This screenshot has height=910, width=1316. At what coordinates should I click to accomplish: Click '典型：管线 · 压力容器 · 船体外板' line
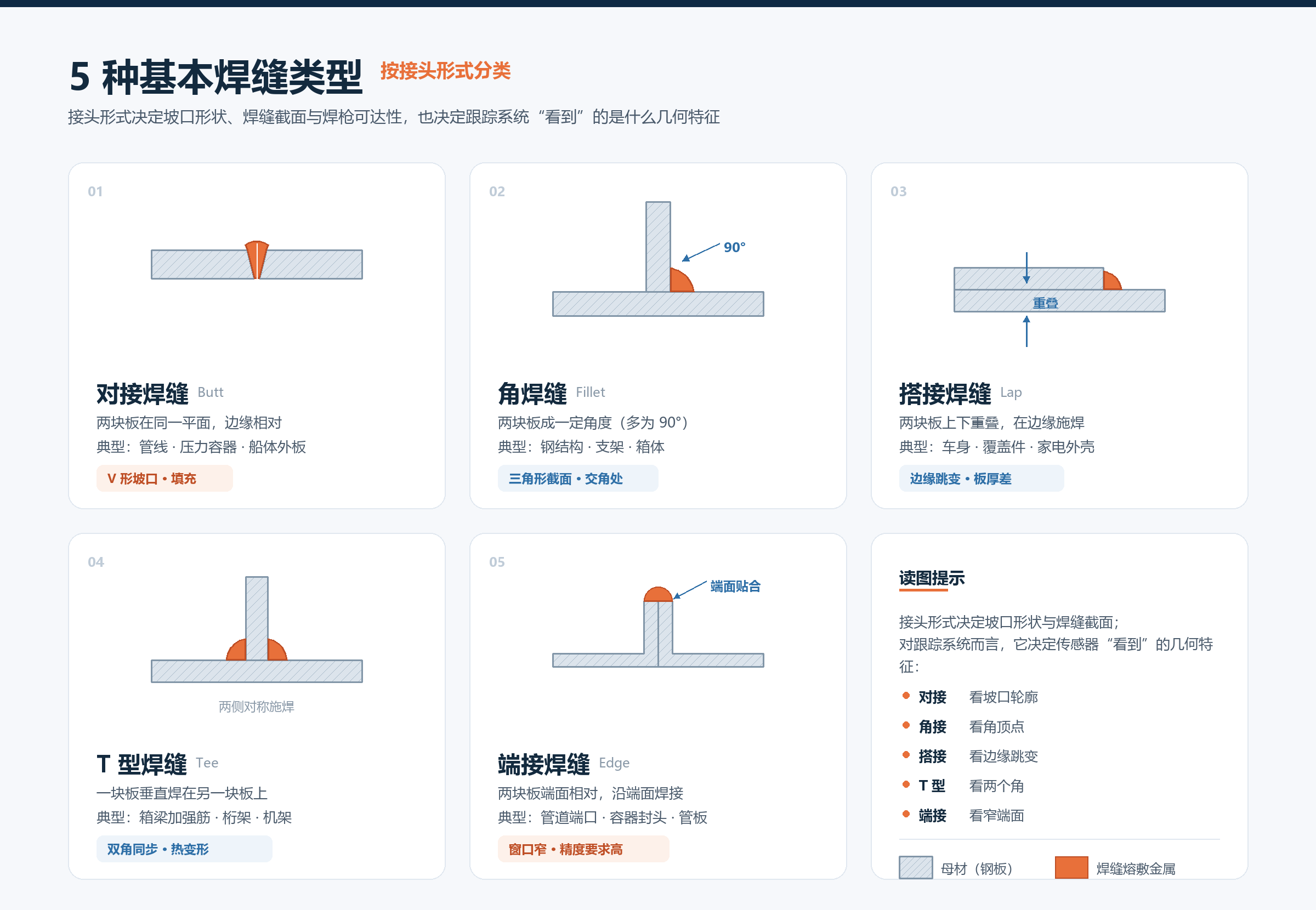point(201,446)
